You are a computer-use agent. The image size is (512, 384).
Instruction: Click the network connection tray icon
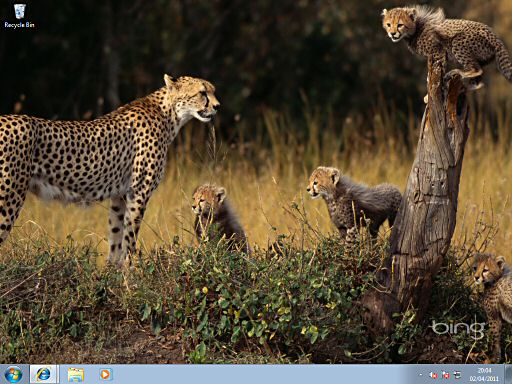coord(457,375)
